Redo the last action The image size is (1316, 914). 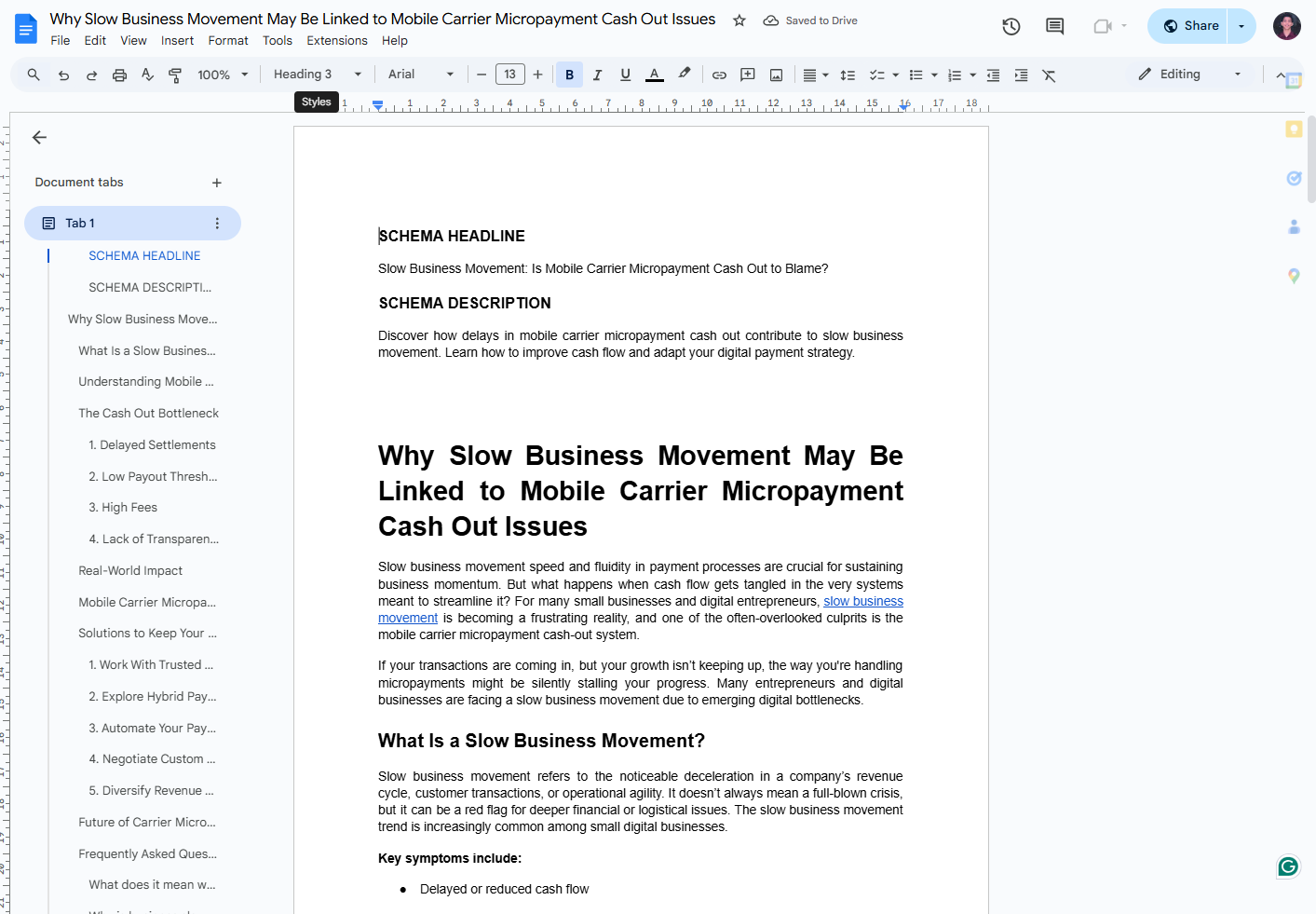click(91, 75)
